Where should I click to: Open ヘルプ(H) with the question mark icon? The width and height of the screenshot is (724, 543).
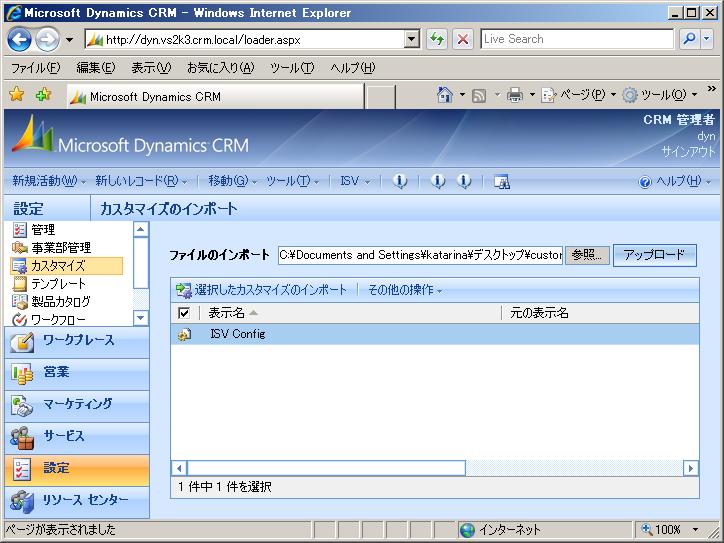pos(645,182)
